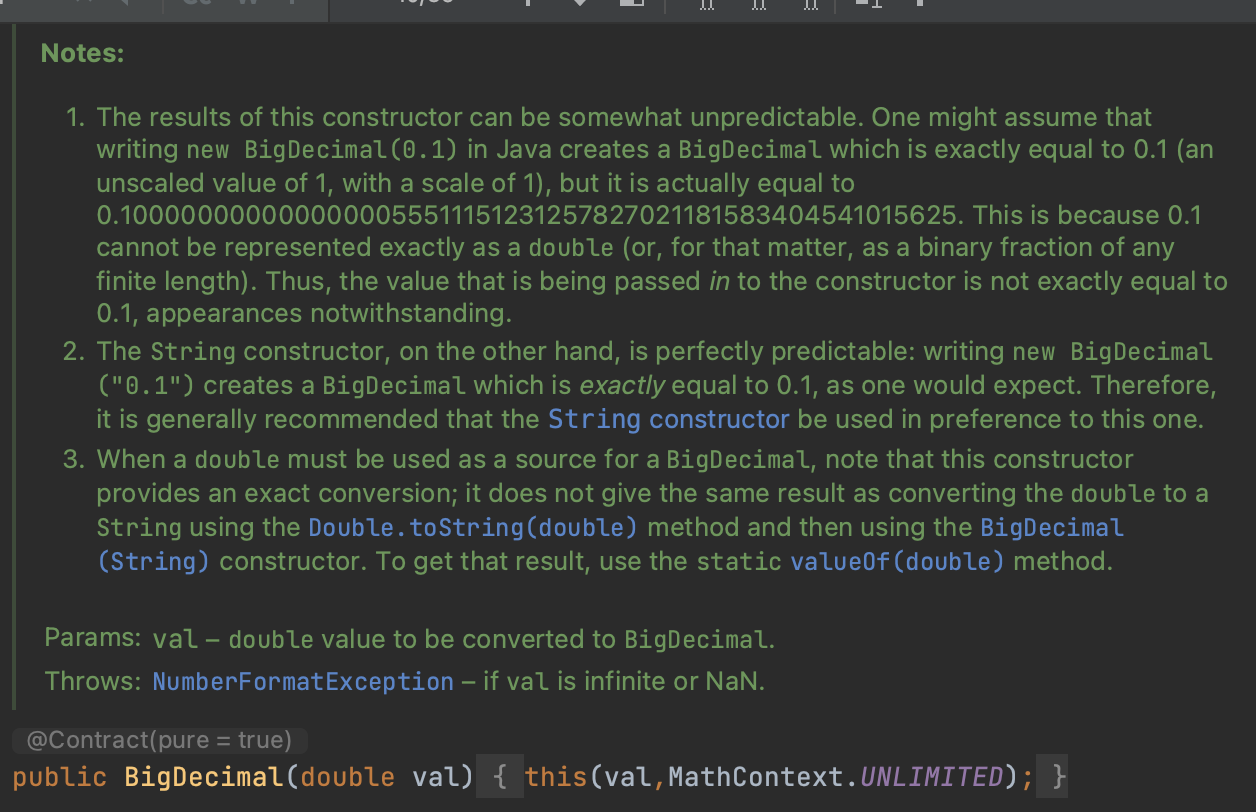Click the UNLIMITED constant in the code
The height and width of the screenshot is (812, 1256).
coord(931,777)
